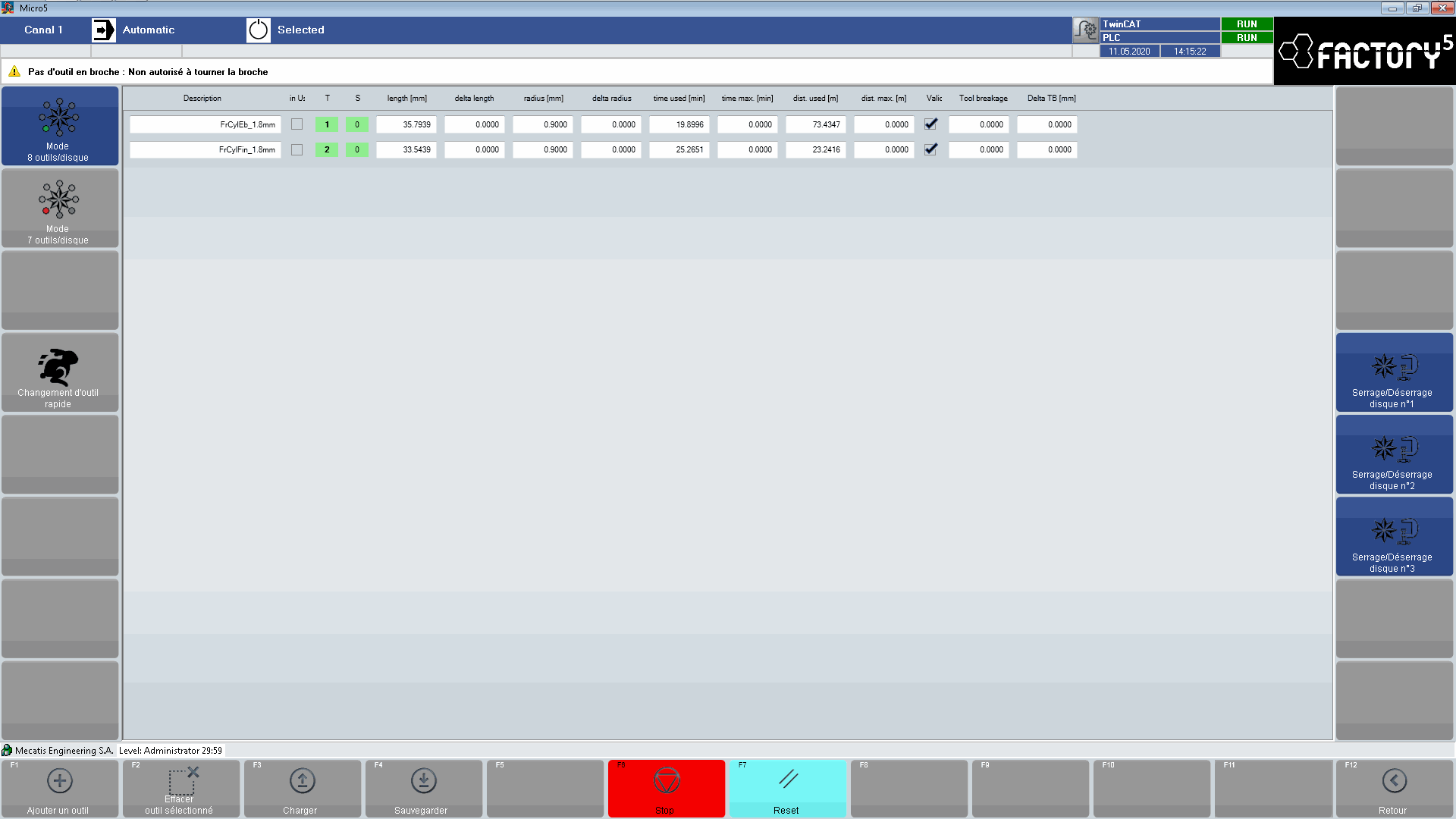Click the Retour back button
Viewport: 1456px width, 819px height.
(1395, 789)
